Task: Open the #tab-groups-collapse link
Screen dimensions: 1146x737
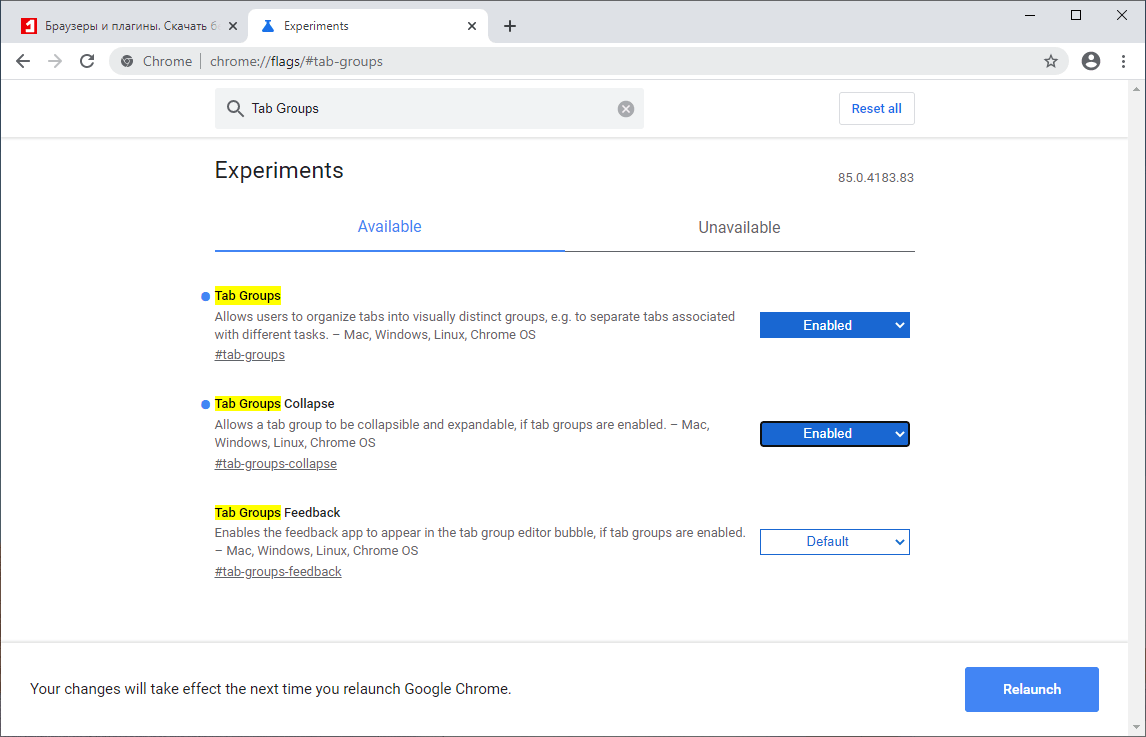Action: (x=275, y=463)
